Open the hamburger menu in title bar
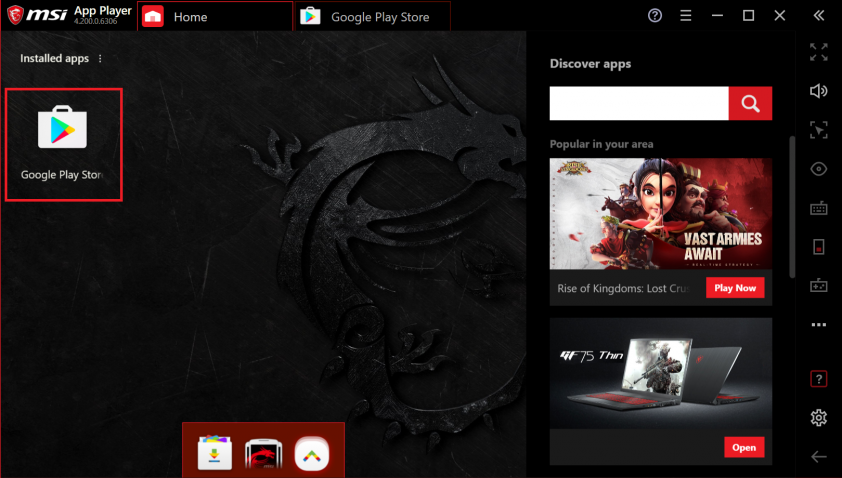Screen dimensions: 842x478 [x=686, y=16]
